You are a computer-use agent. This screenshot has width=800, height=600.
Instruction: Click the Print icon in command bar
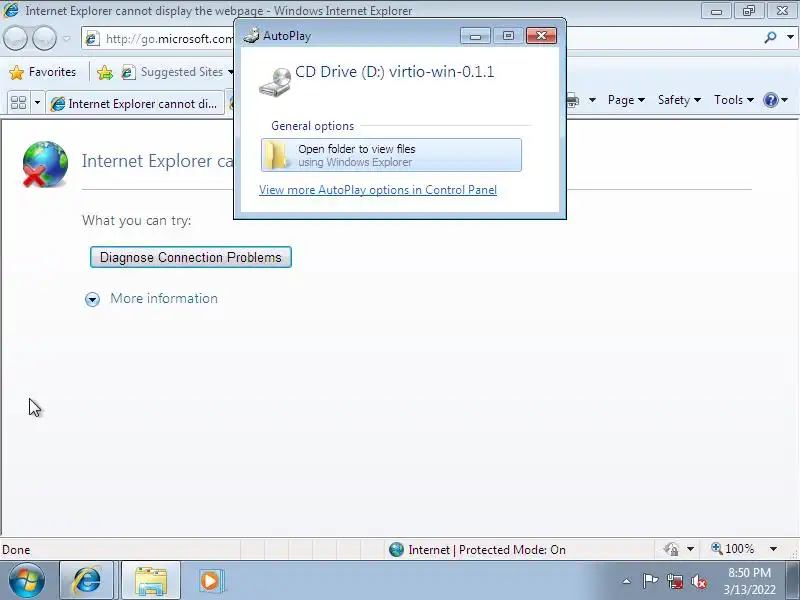coord(572,100)
